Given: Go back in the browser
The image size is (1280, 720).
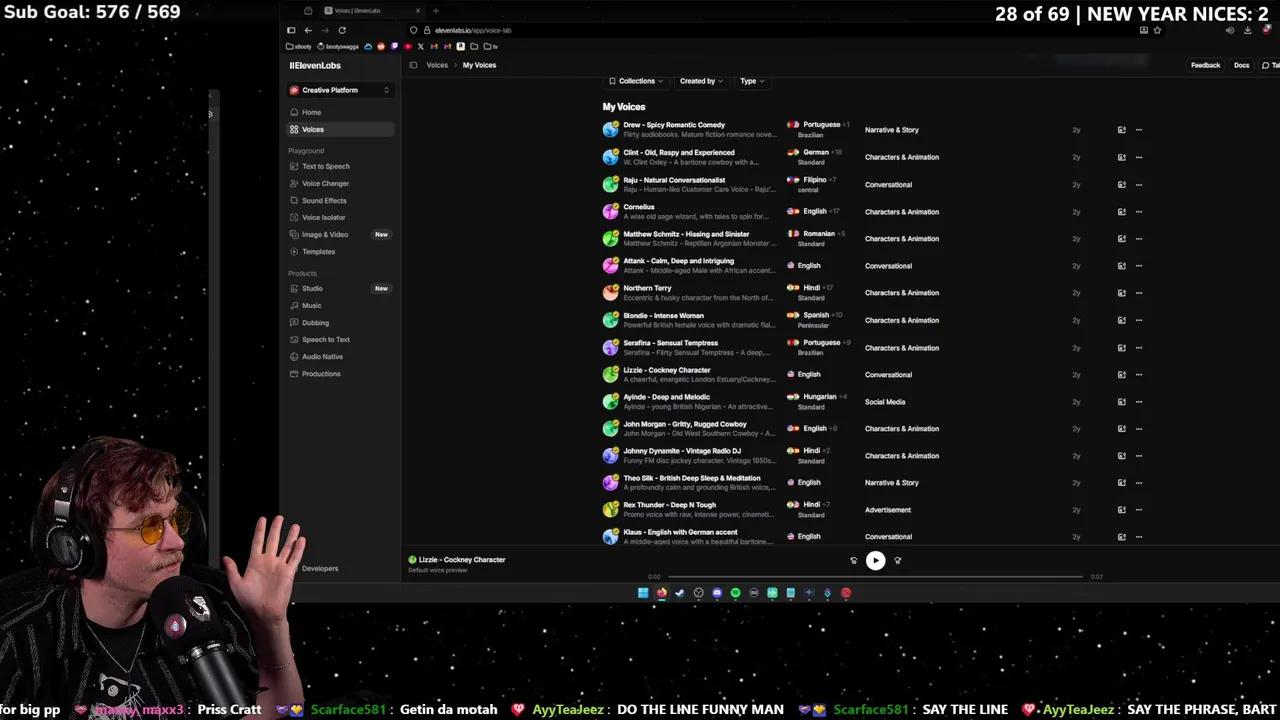Looking at the screenshot, I should click(308, 30).
